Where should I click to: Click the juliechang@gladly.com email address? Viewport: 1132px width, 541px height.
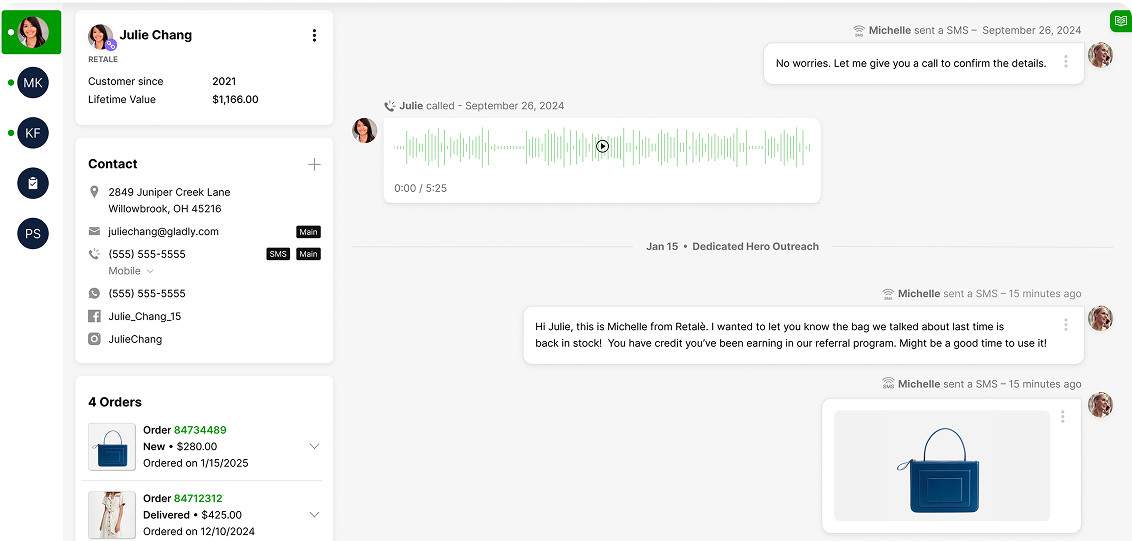tap(163, 232)
